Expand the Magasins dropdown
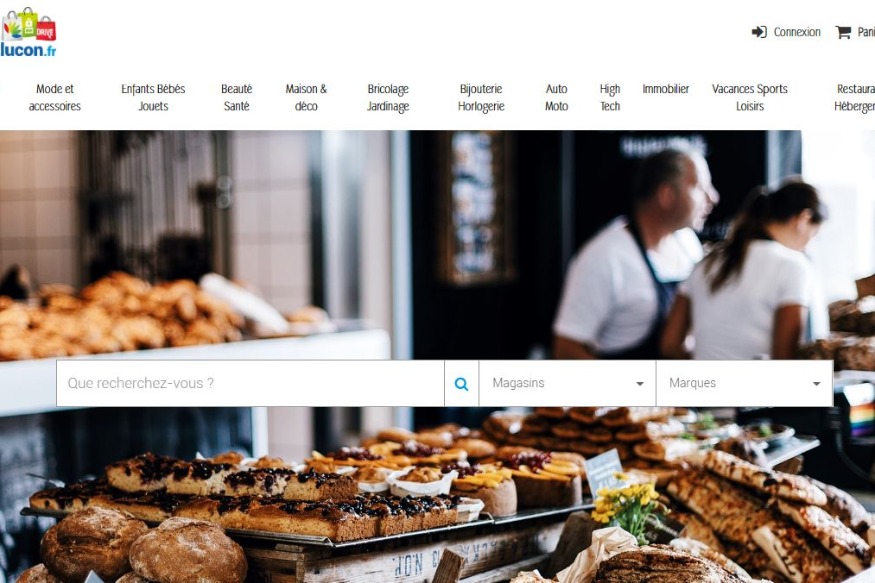 [567, 383]
